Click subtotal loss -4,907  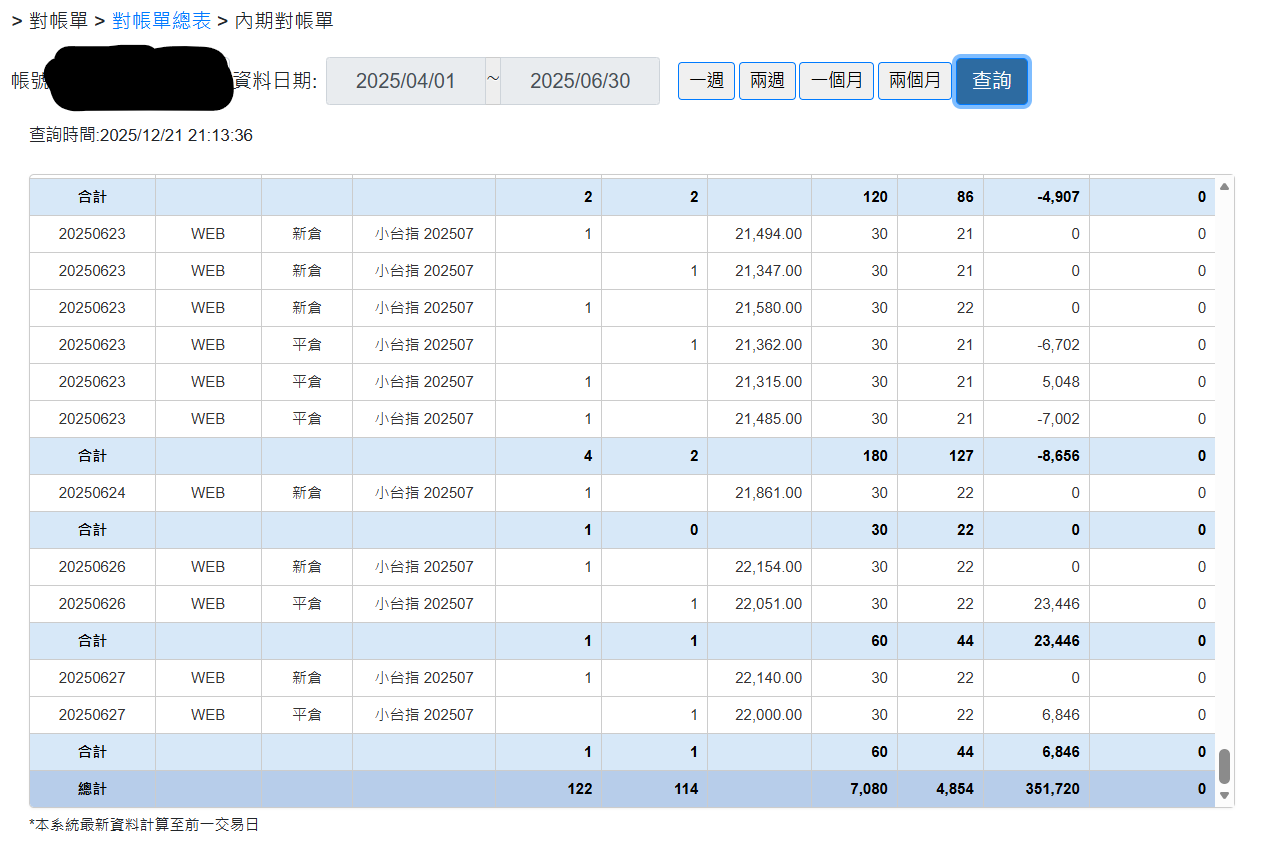[x=1057, y=197]
